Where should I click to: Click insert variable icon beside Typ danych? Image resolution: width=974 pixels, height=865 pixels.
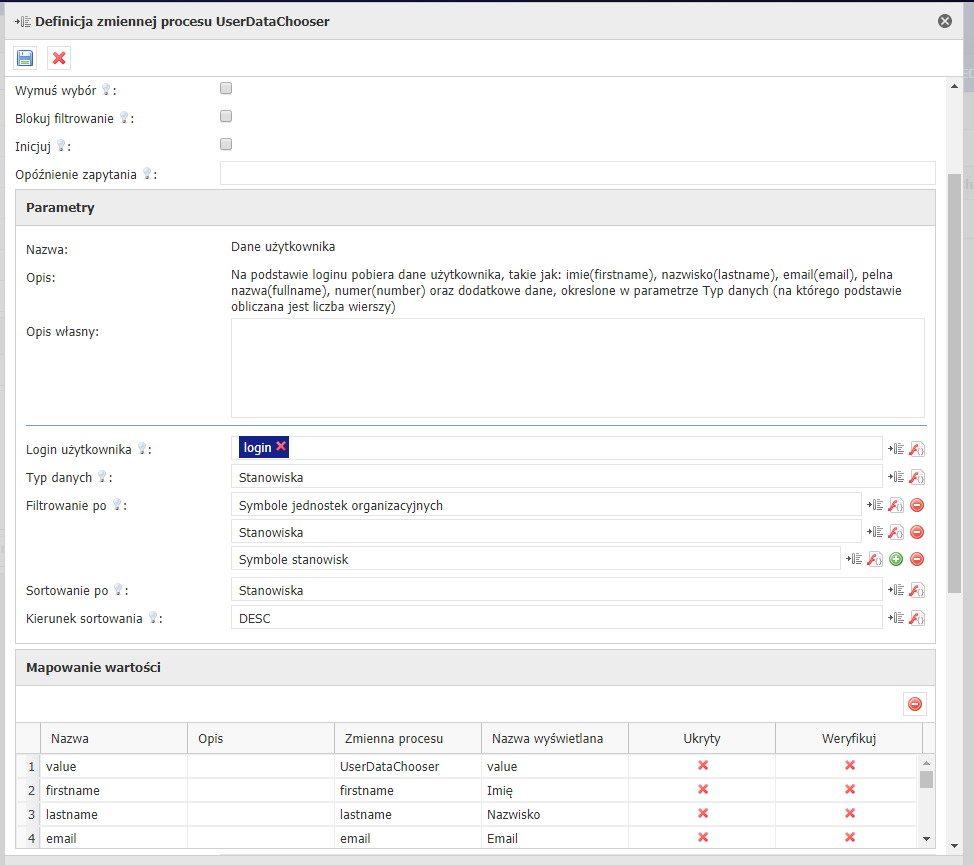(x=895, y=477)
